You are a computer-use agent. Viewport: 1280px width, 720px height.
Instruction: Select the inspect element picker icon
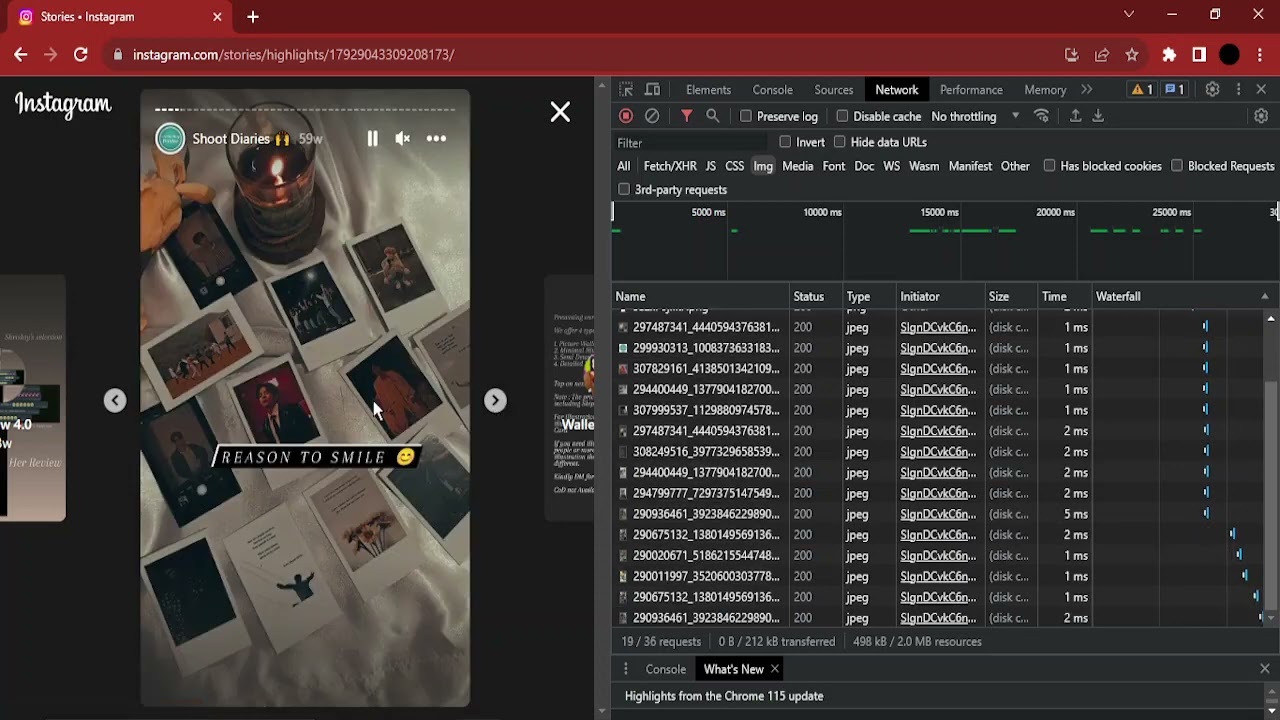click(x=626, y=90)
